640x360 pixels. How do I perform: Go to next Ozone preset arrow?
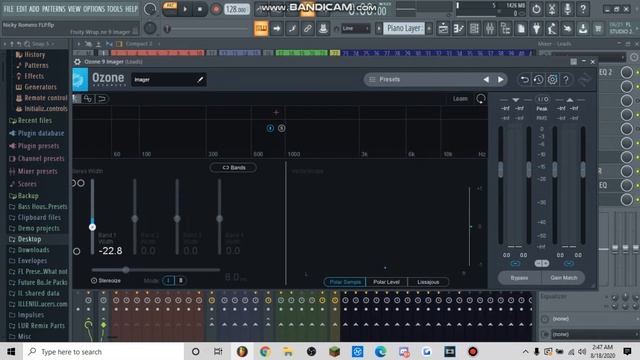click(x=500, y=80)
